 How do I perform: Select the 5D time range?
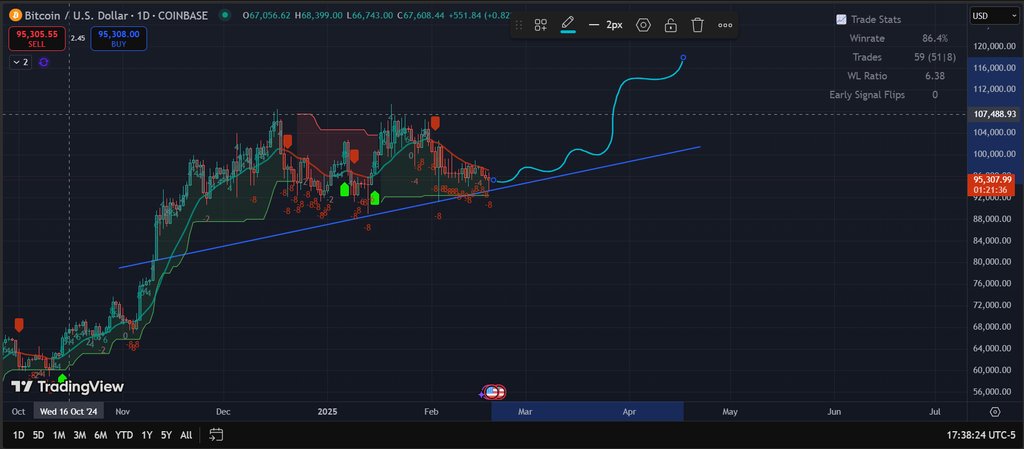click(39, 435)
